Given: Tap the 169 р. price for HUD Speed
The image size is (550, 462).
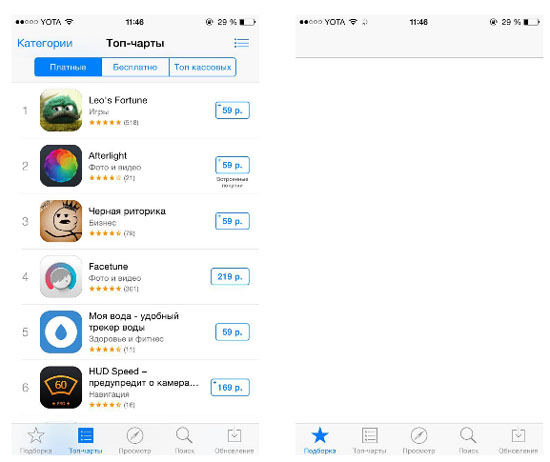Looking at the screenshot, I should coord(230,387).
